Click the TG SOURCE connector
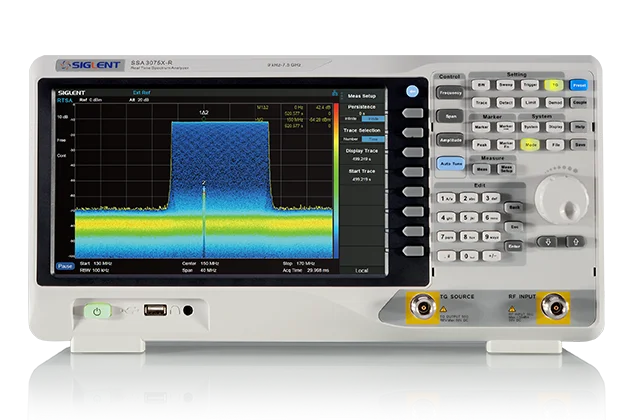Image resolution: width=625 pixels, height=420 pixels. [x=423, y=307]
